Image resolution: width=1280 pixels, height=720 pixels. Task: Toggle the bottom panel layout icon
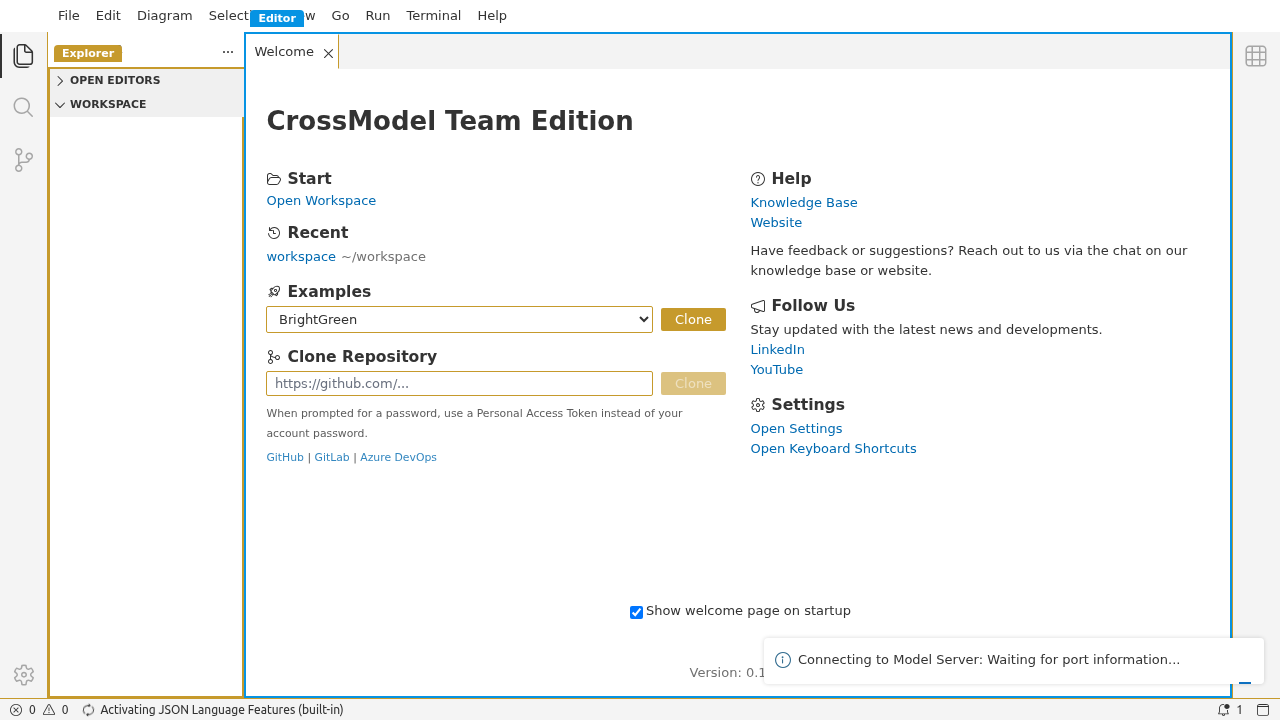(1263, 710)
